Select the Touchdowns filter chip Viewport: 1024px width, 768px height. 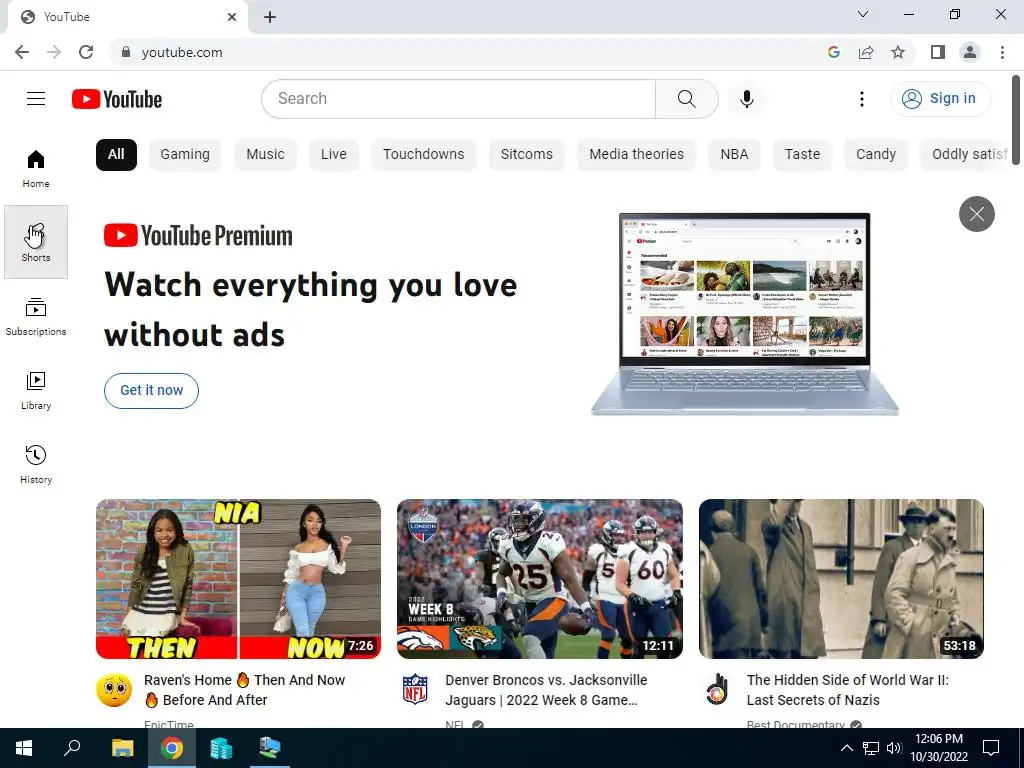point(423,154)
